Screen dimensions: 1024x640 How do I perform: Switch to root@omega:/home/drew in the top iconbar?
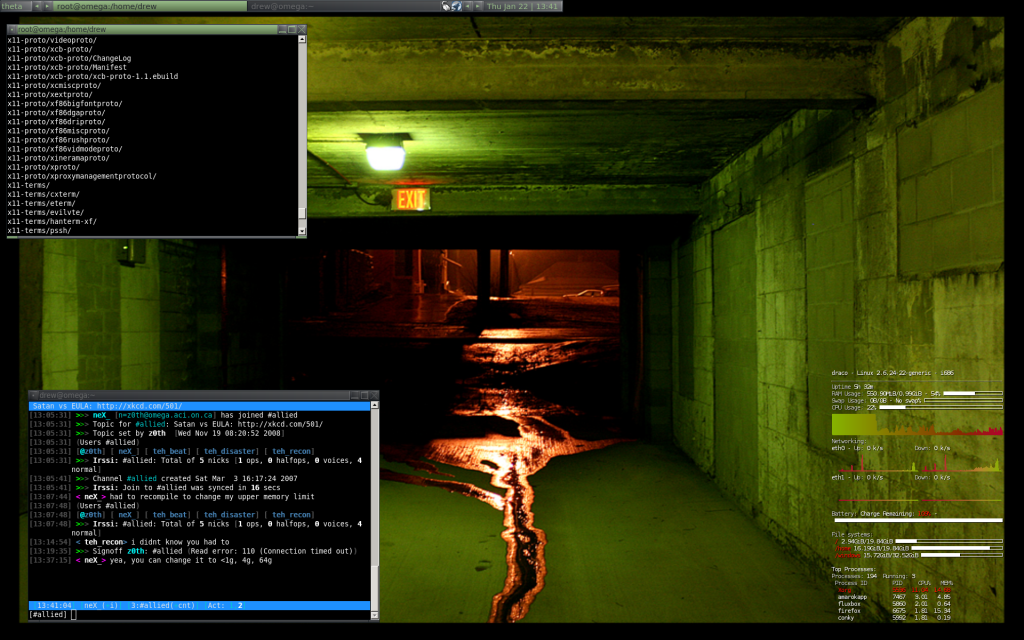(150, 6)
